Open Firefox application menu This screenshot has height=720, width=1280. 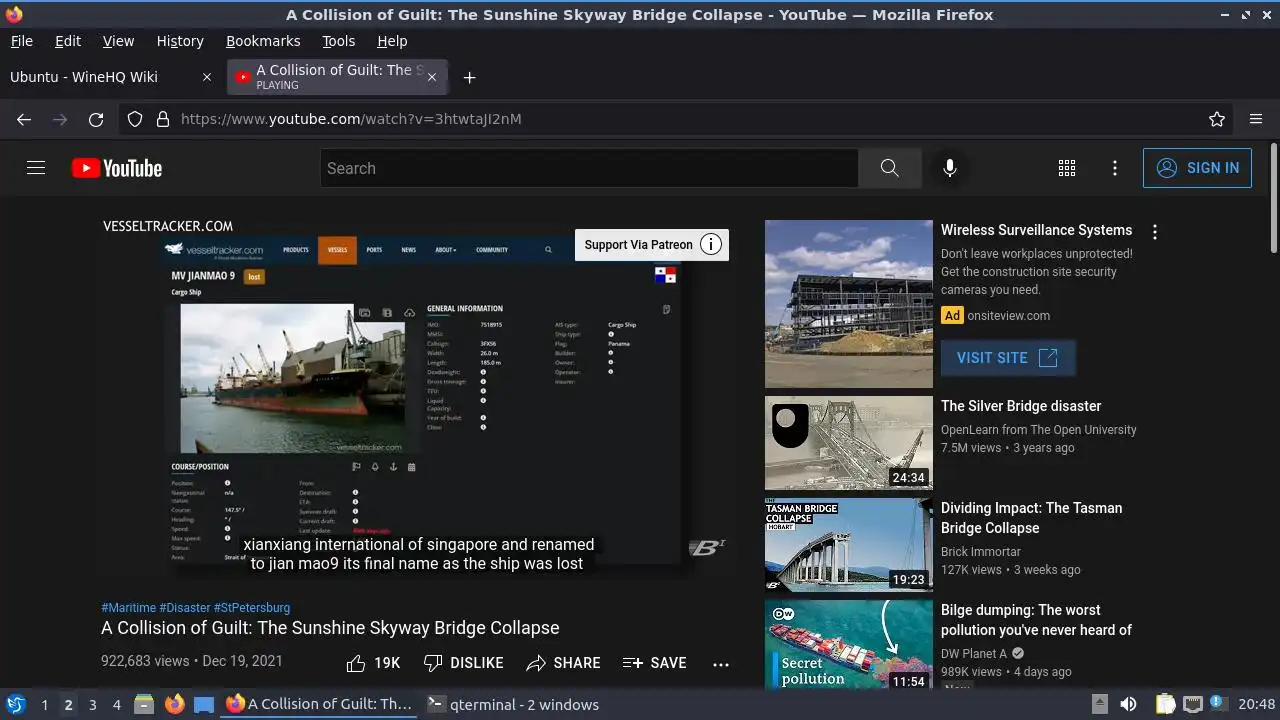pyautogui.click(x=1256, y=119)
